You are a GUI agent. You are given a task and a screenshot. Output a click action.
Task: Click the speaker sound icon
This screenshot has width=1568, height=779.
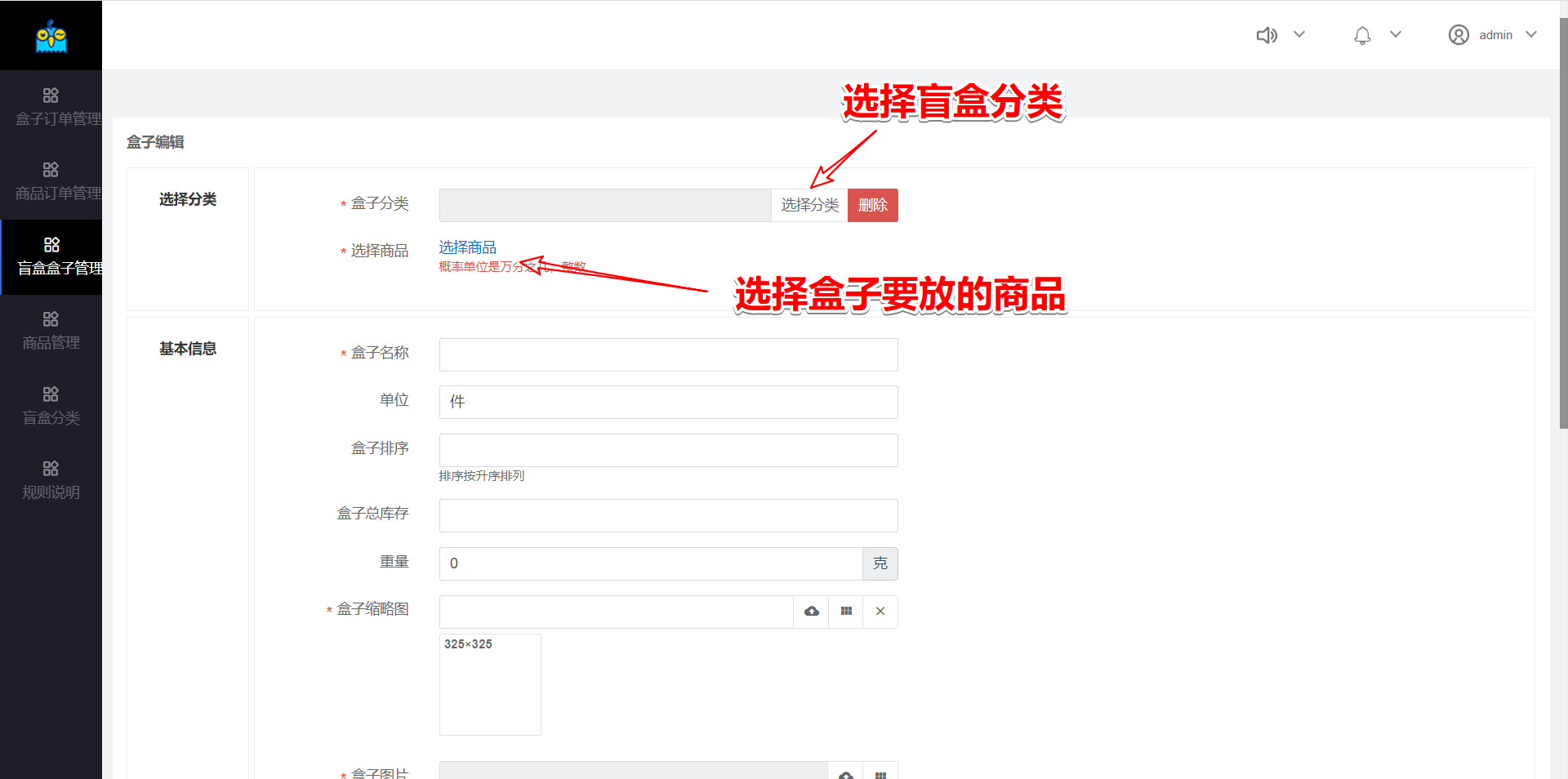click(x=1267, y=35)
